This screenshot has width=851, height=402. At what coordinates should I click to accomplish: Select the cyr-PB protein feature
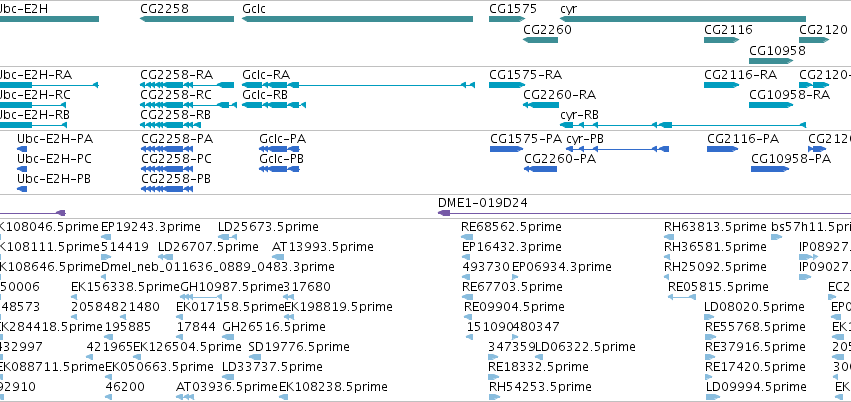tap(618, 149)
